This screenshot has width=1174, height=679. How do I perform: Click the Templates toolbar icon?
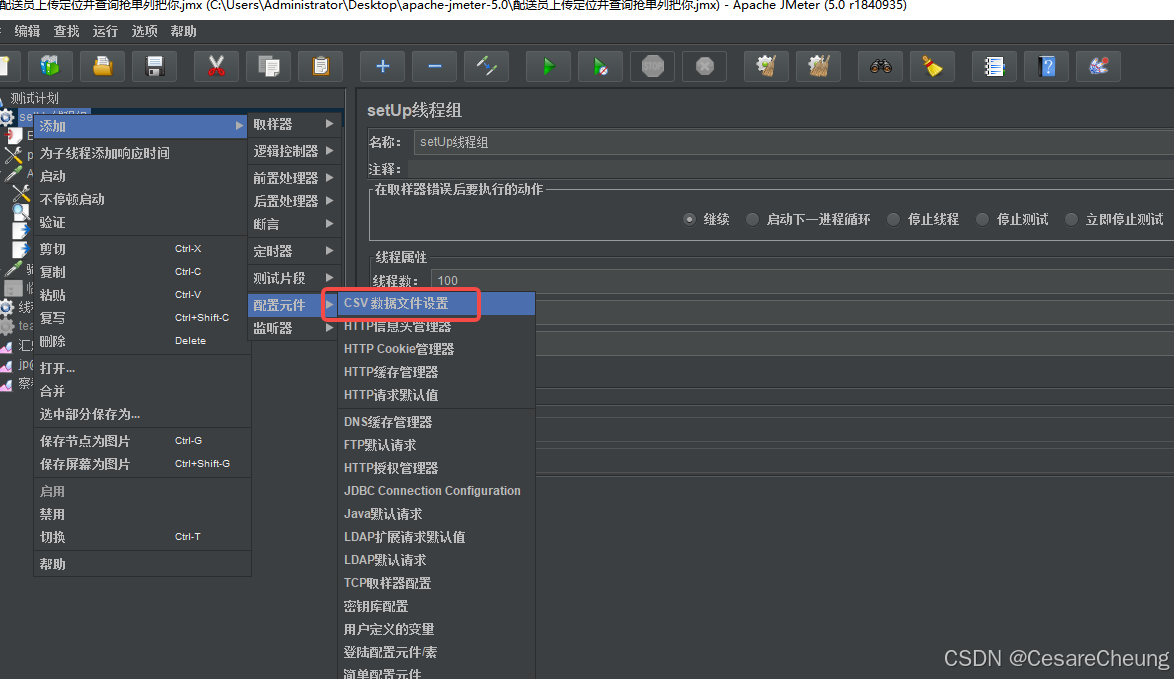50,67
